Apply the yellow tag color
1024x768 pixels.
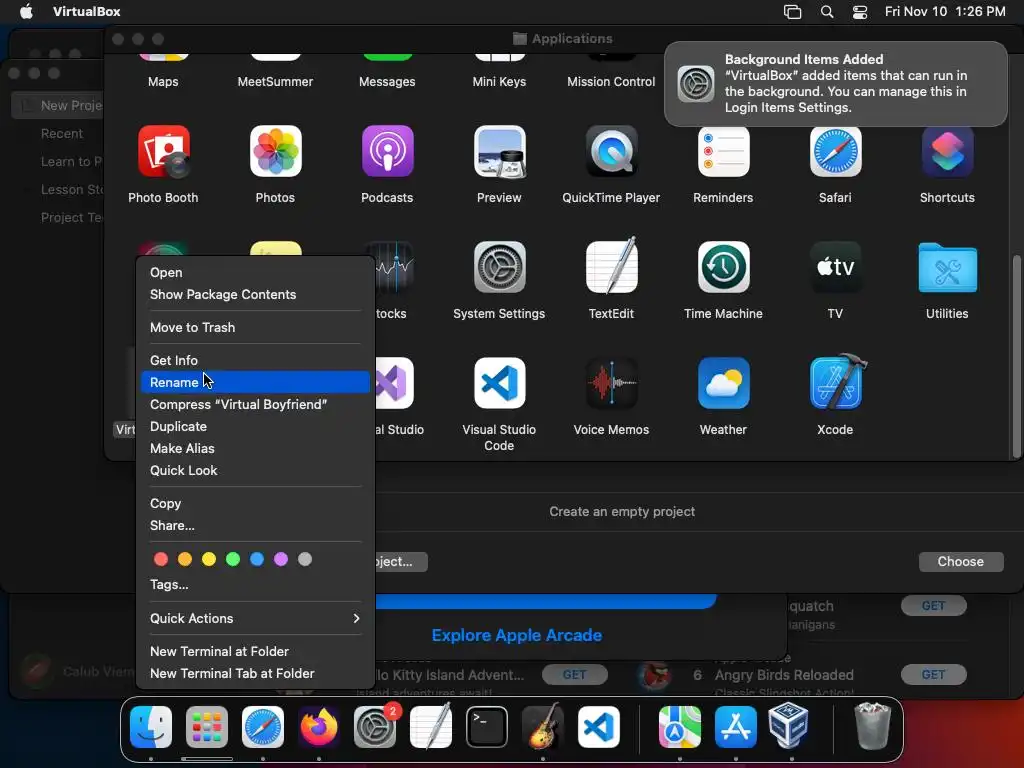tap(209, 559)
